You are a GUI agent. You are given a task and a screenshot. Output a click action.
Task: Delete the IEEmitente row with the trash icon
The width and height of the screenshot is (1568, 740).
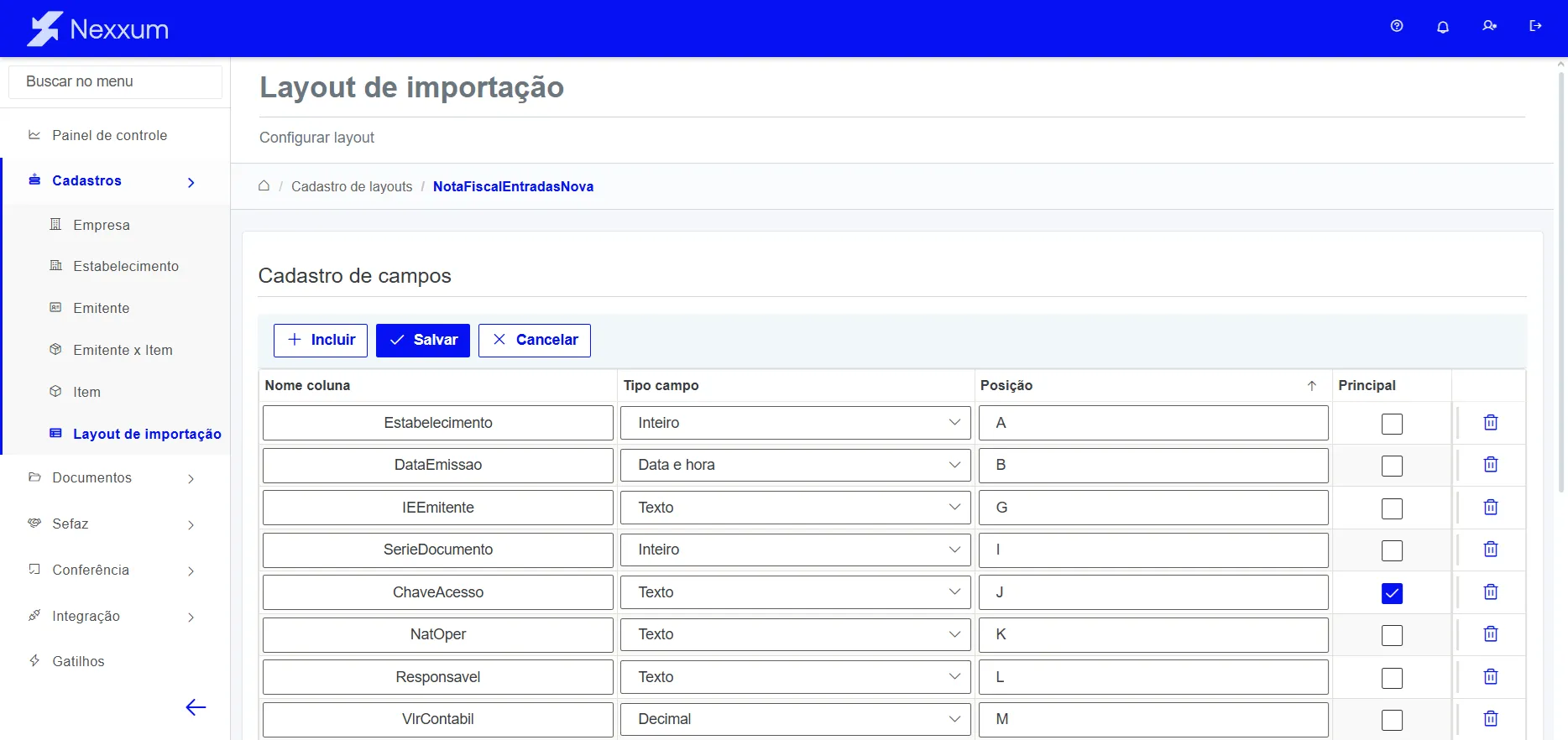pyautogui.click(x=1491, y=508)
